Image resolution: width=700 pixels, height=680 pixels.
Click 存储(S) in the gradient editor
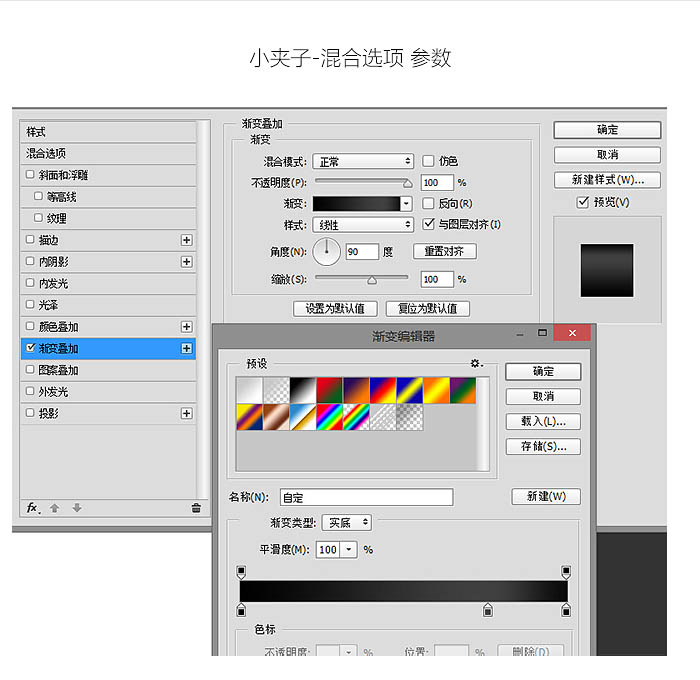click(543, 446)
